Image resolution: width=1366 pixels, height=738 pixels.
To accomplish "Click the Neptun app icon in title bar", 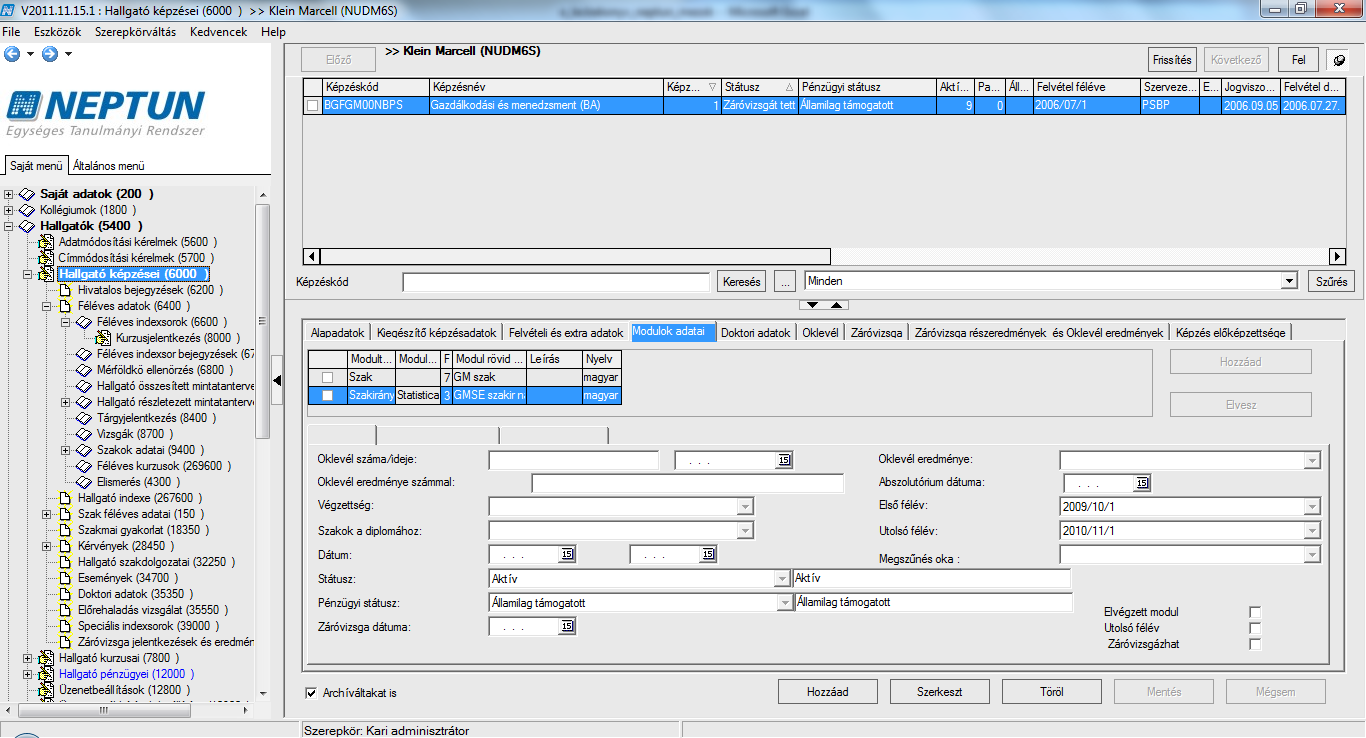I will pos(10,9).
